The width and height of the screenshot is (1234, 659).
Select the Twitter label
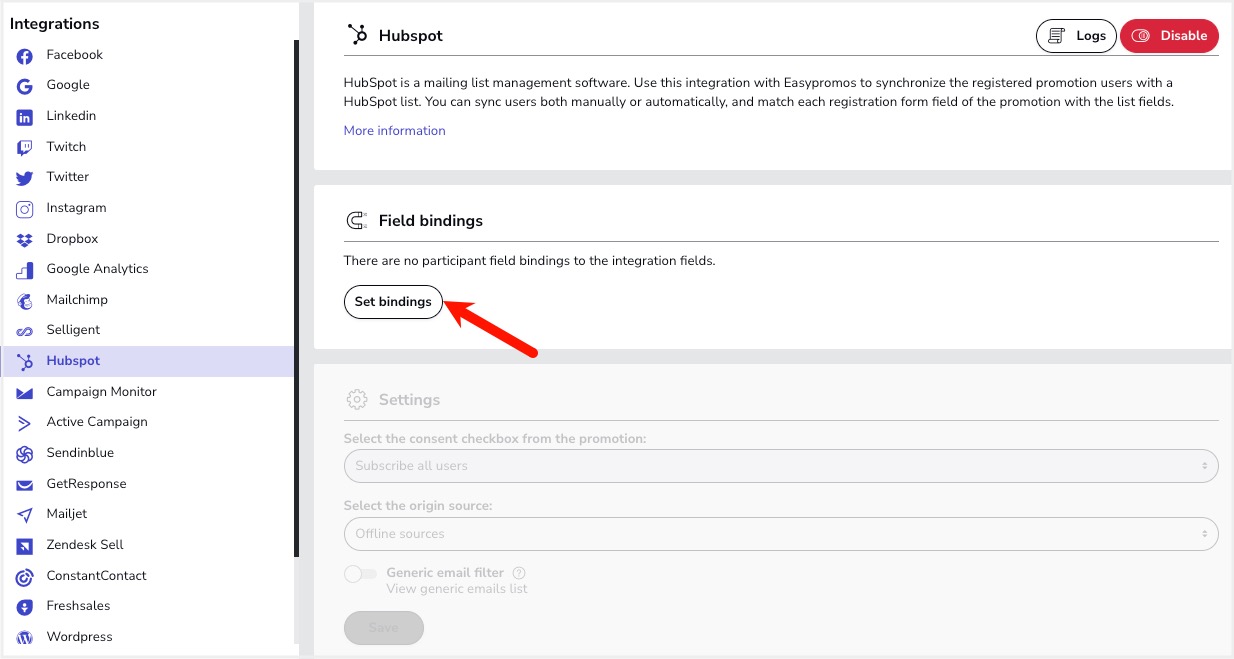tap(68, 177)
